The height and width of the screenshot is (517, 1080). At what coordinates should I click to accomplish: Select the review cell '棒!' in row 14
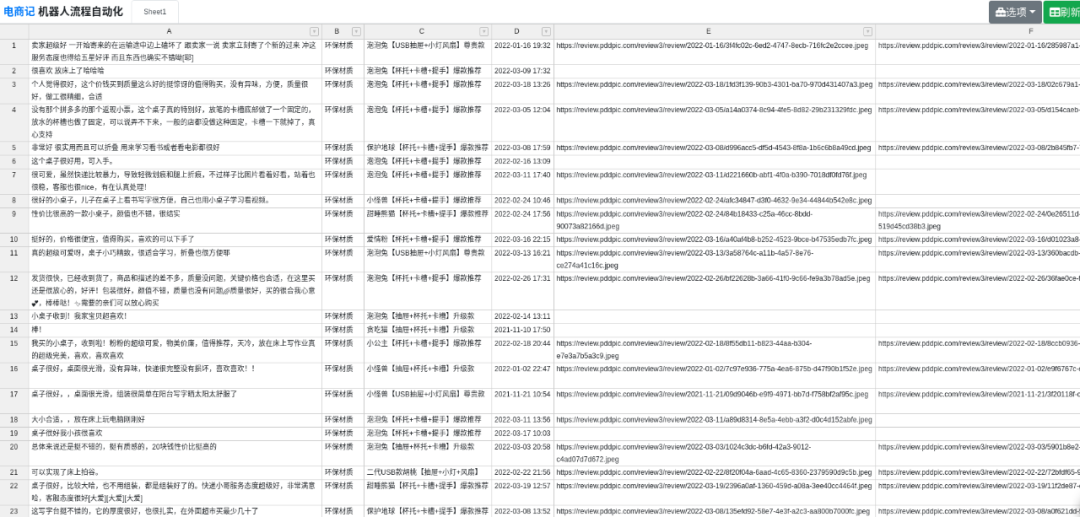coord(175,329)
